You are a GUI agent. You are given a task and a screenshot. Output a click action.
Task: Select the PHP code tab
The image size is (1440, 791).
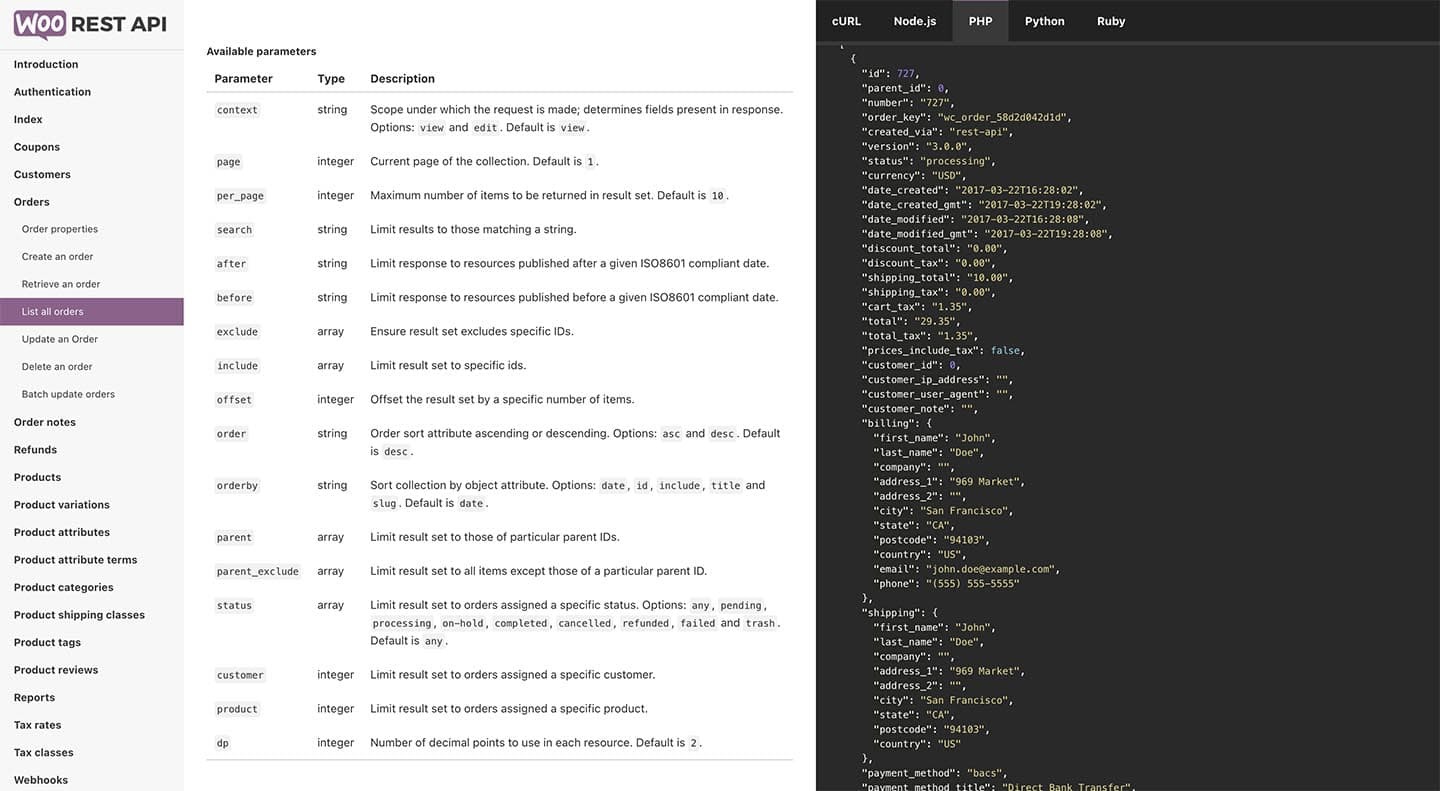pos(980,21)
